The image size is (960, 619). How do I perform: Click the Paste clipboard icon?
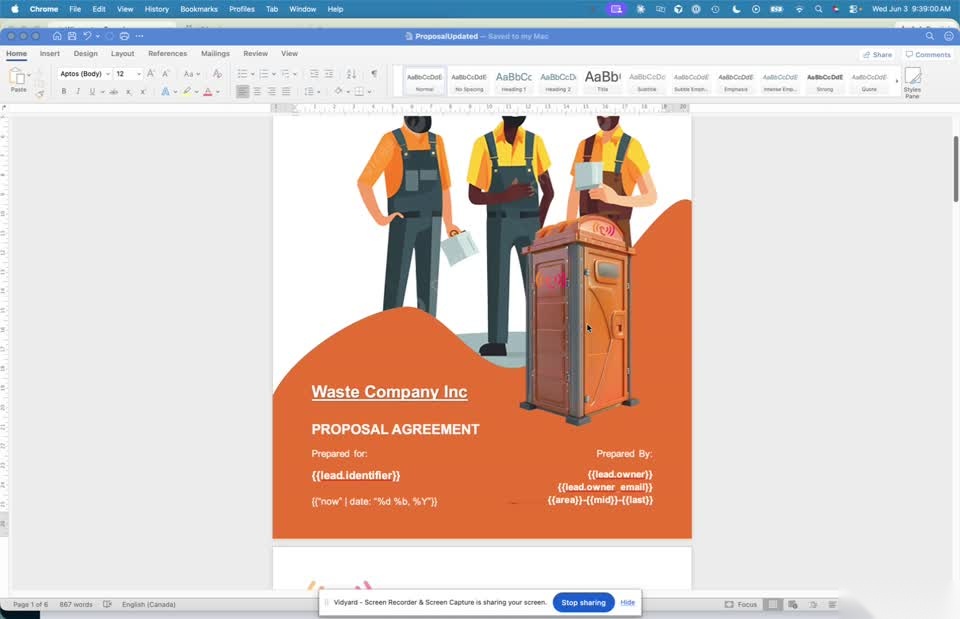(x=18, y=77)
